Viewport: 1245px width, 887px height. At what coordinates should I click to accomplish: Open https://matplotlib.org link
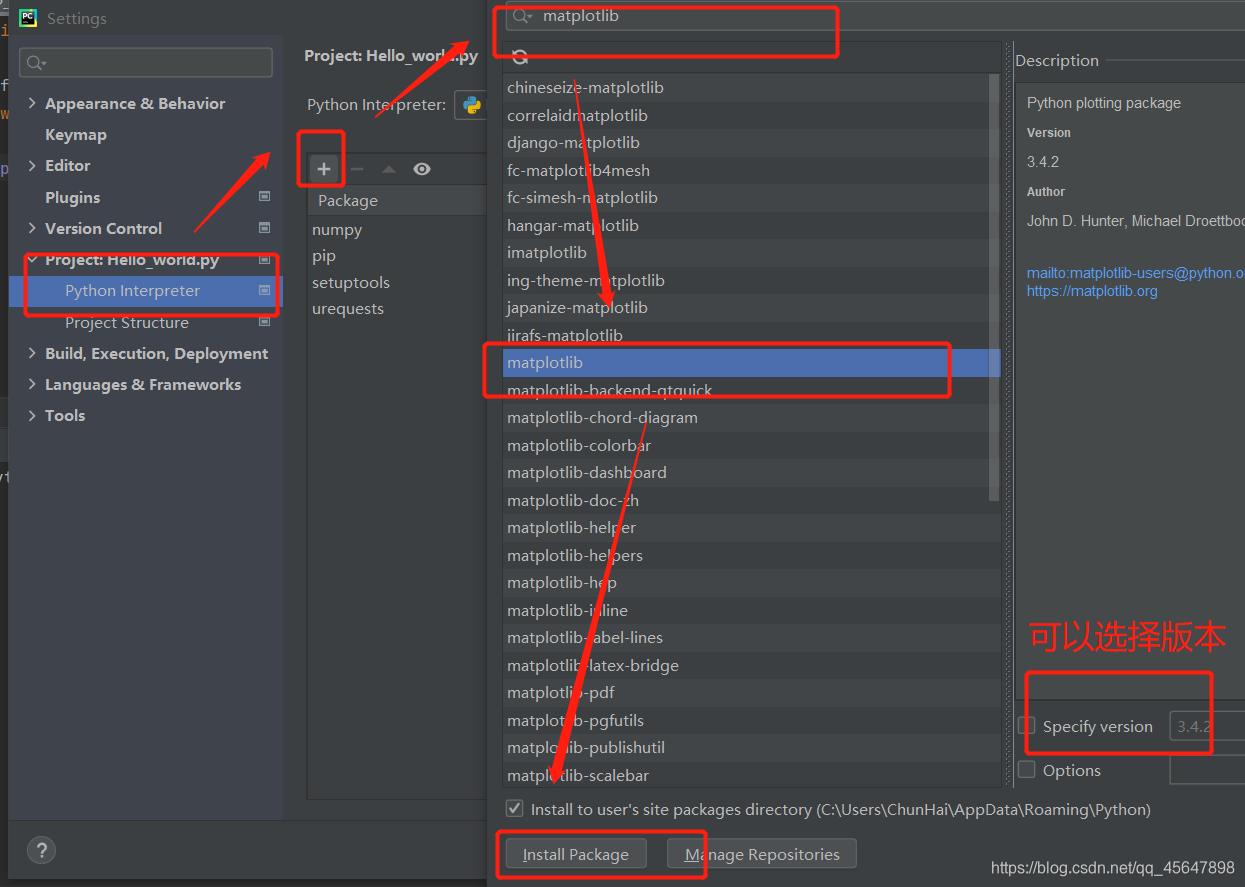pos(1092,291)
